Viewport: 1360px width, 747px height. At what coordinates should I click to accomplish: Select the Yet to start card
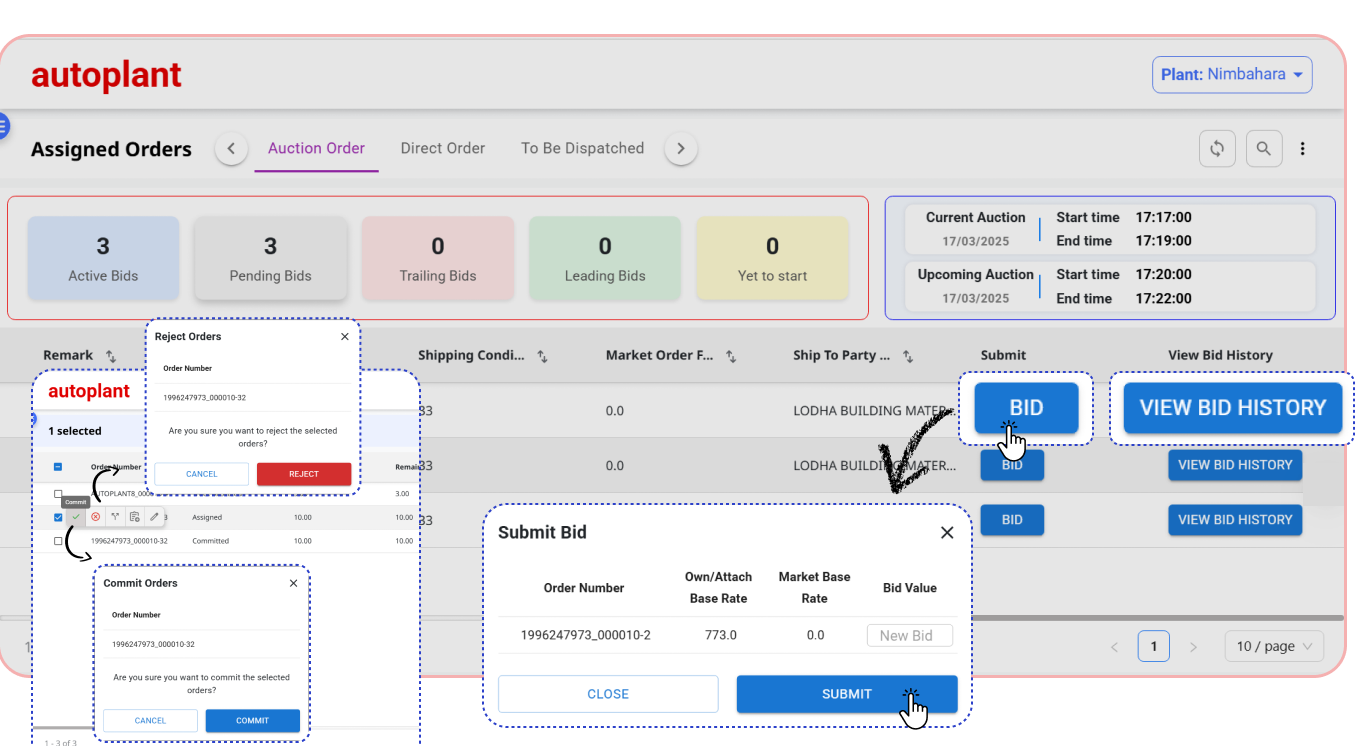tap(772, 258)
